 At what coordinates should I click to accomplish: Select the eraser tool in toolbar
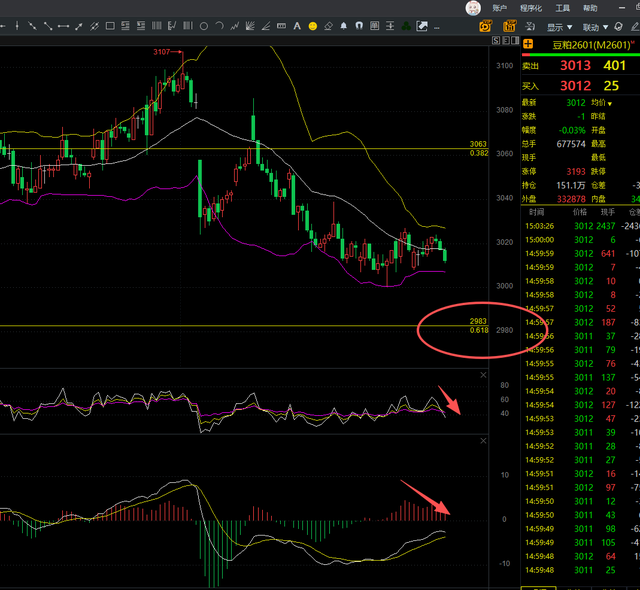[328, 25]
